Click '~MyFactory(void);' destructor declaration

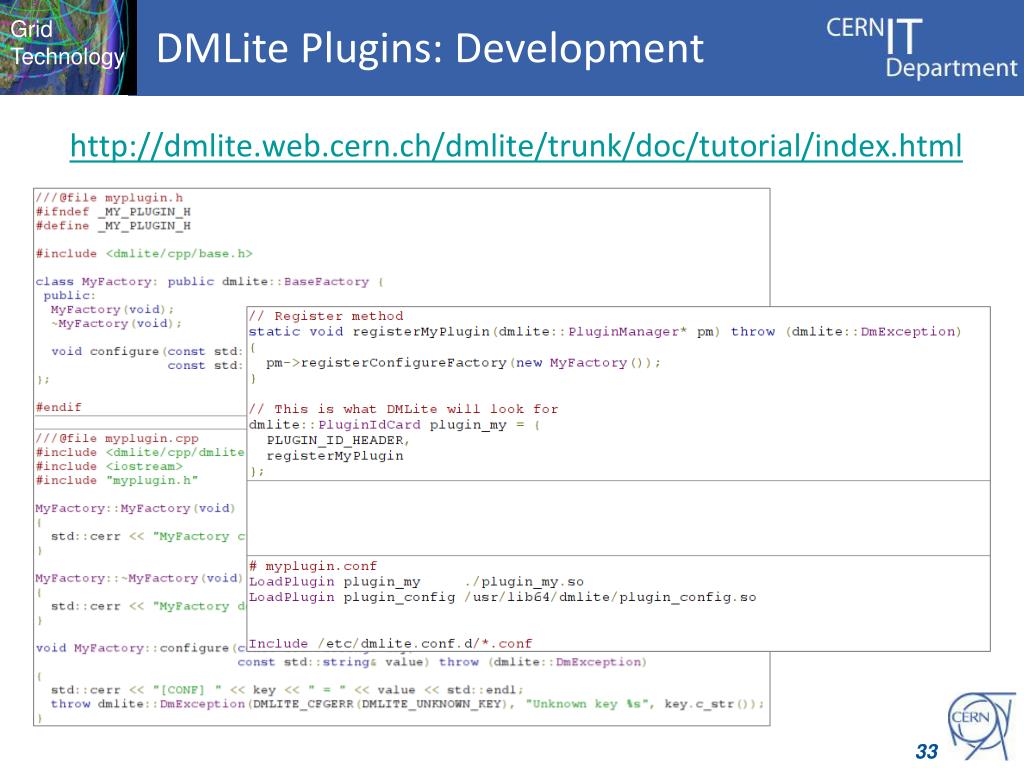(x=116, y=323)
